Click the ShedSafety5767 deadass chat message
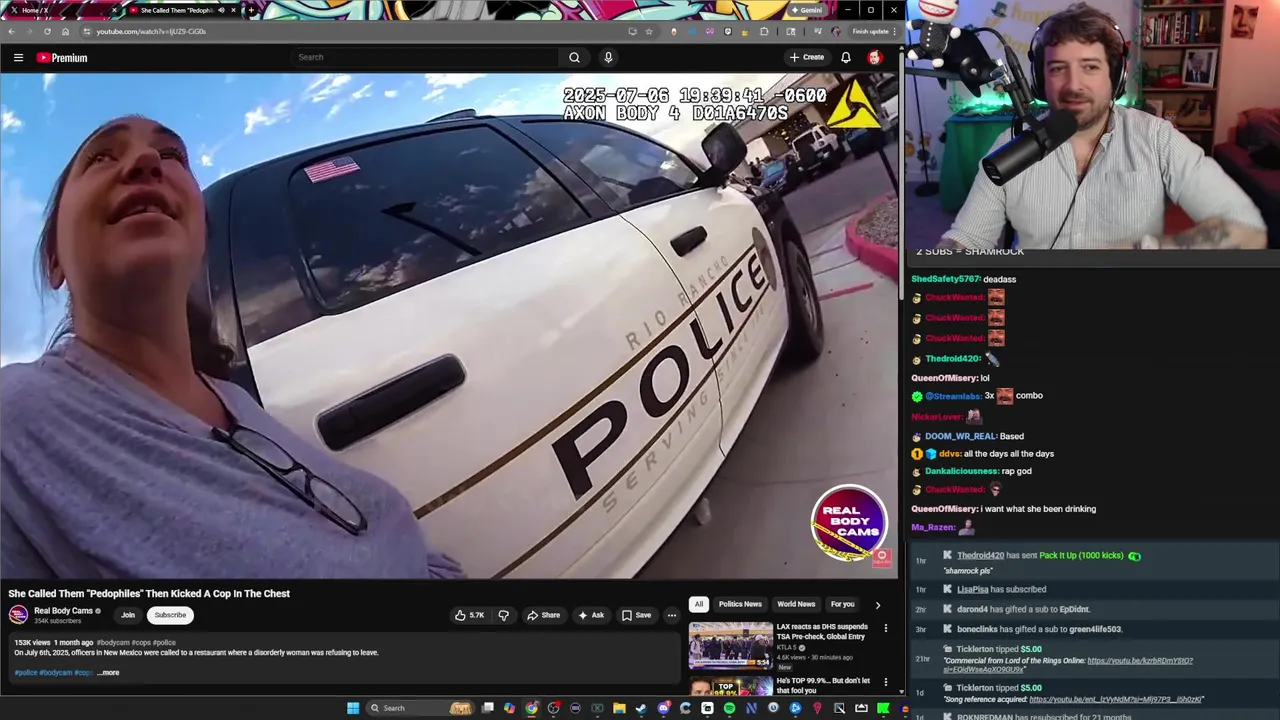Viewport: 1280px width, 720px height. coord(964,279)
